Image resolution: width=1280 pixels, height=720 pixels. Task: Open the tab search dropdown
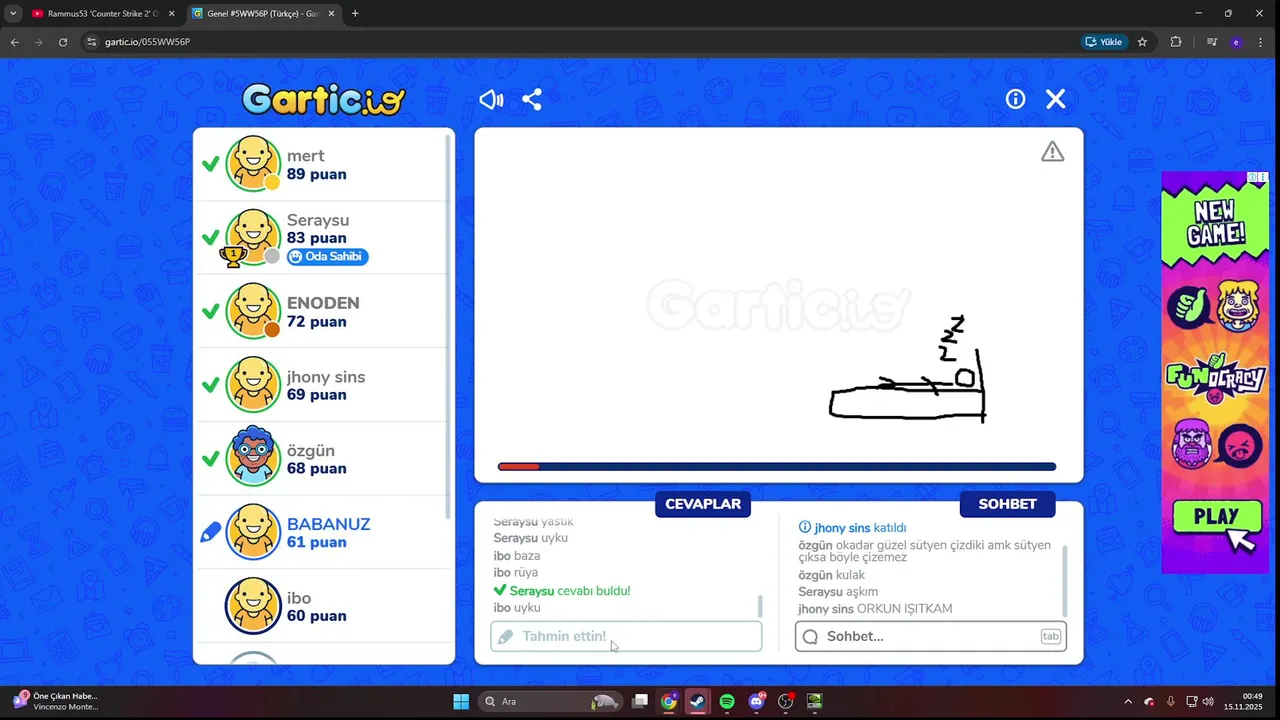[x=13, y=13]
